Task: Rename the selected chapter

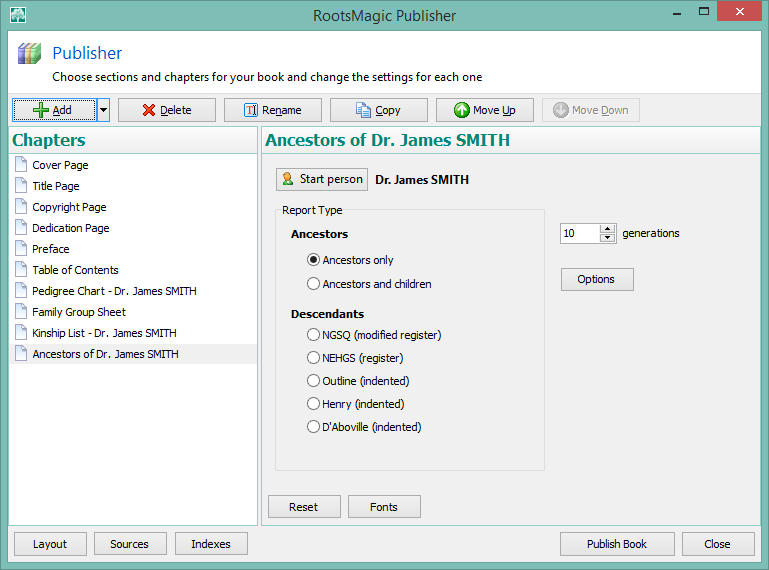Action: pyautogui.click(x=273, y=110)
